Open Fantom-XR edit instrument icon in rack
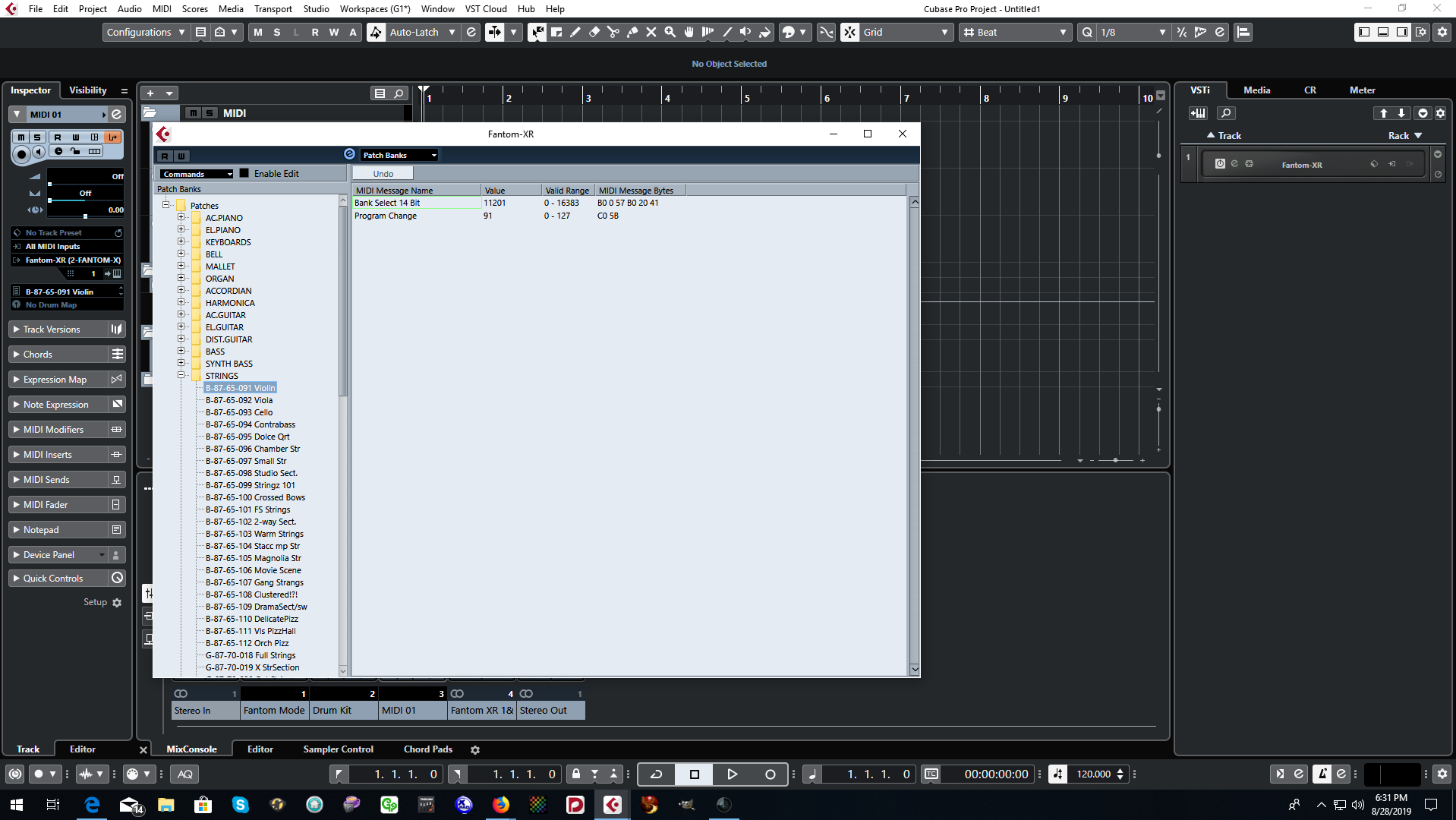This screenshot has height=820, width=1456. (1234, 164)
